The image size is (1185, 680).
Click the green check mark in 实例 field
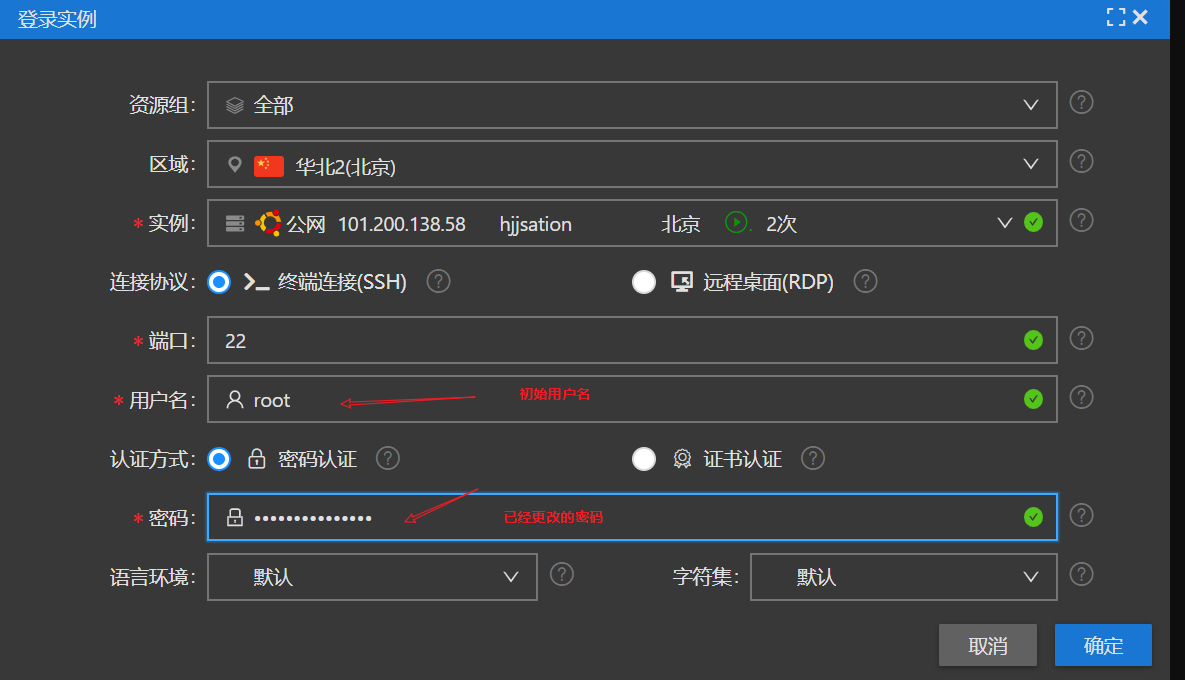pos(1033,222)
